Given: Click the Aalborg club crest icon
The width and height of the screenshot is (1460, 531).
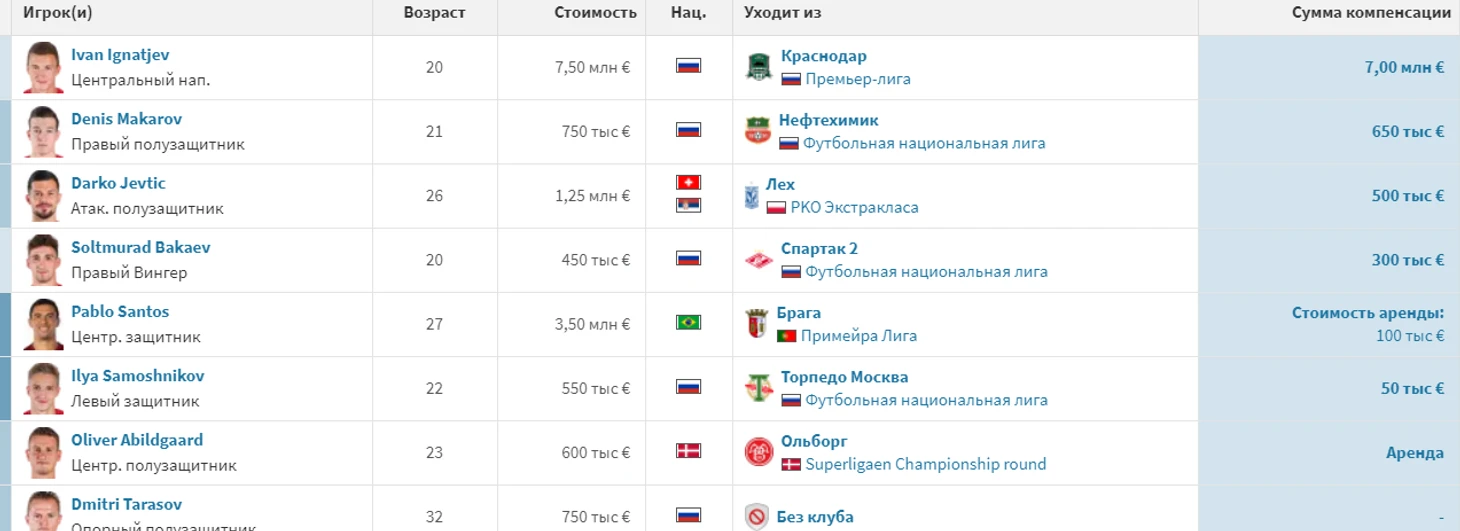Looking at the screenshot, I should tap(759, 452).
